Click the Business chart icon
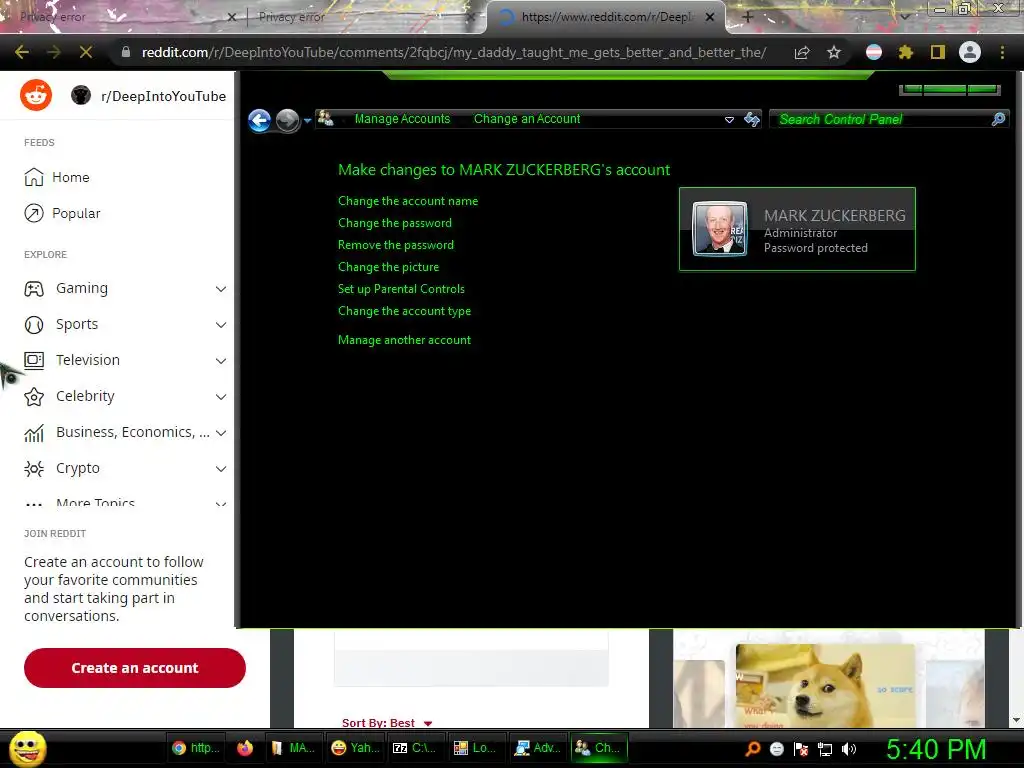The image size is (1024, 768). 34,432
